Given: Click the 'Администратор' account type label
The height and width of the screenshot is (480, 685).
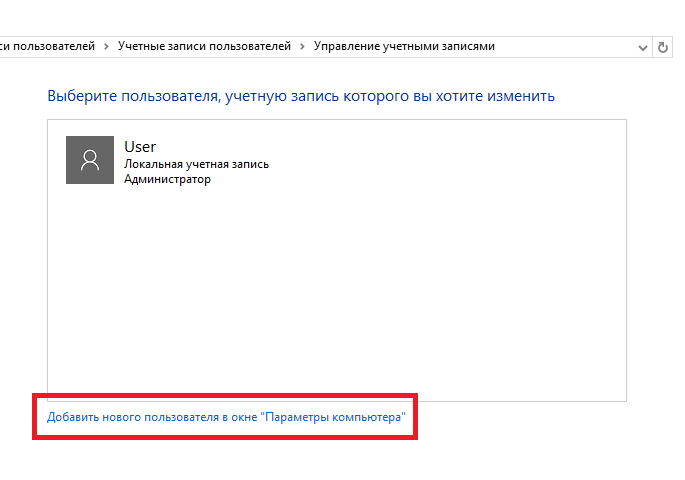Looking at the screenshot, I should pyautogui.click(x=167, y=179).
